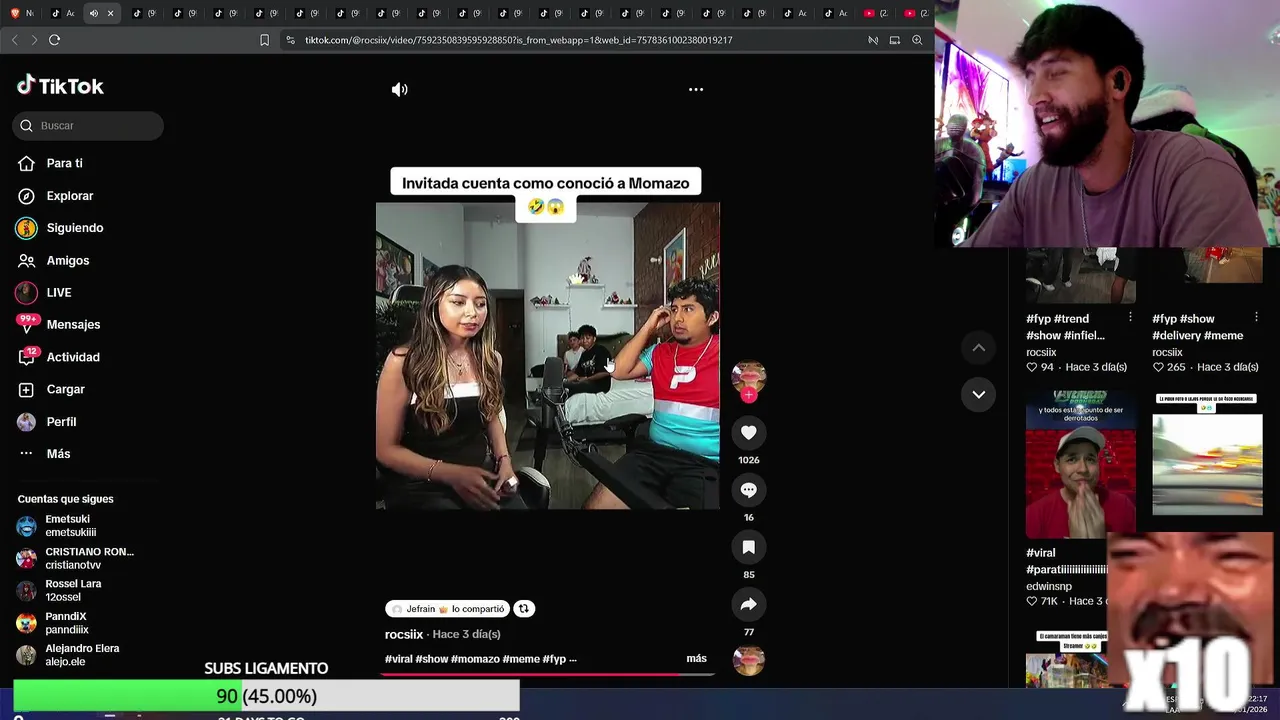The width and height of the screenshot is (1280, 720).
Task: Click the 94 likes heart on rocsiix card
Action: click(x=1032, y=367)
